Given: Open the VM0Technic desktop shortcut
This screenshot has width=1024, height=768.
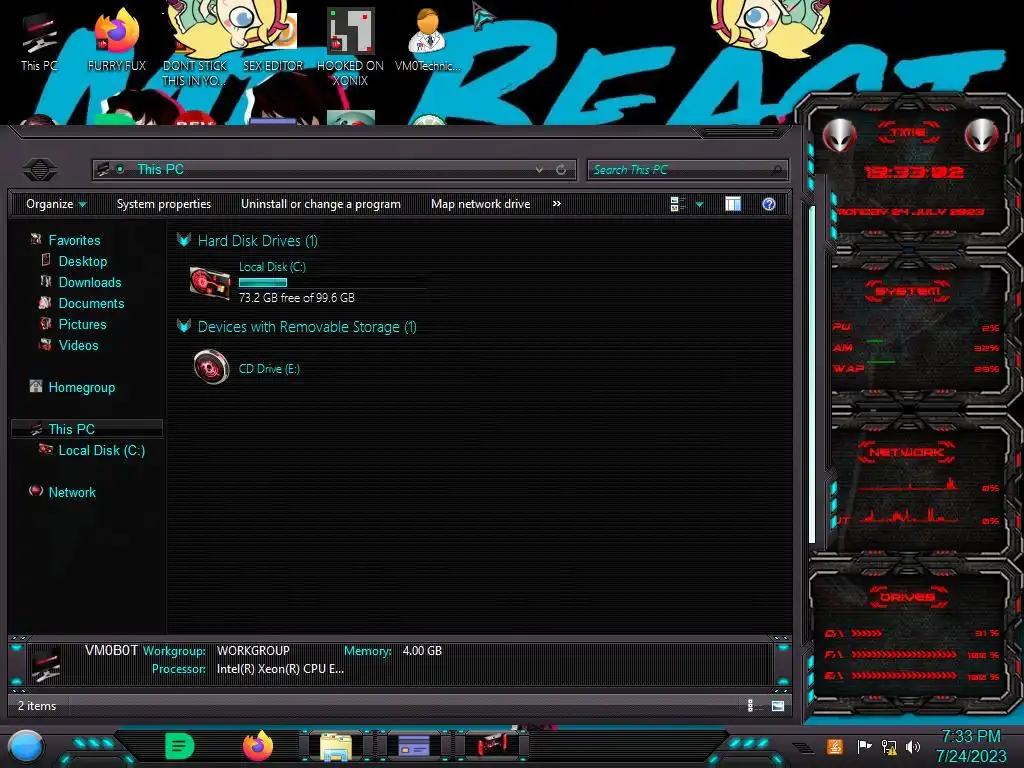Looking at the screenshot, I should (x=428, y=42).
